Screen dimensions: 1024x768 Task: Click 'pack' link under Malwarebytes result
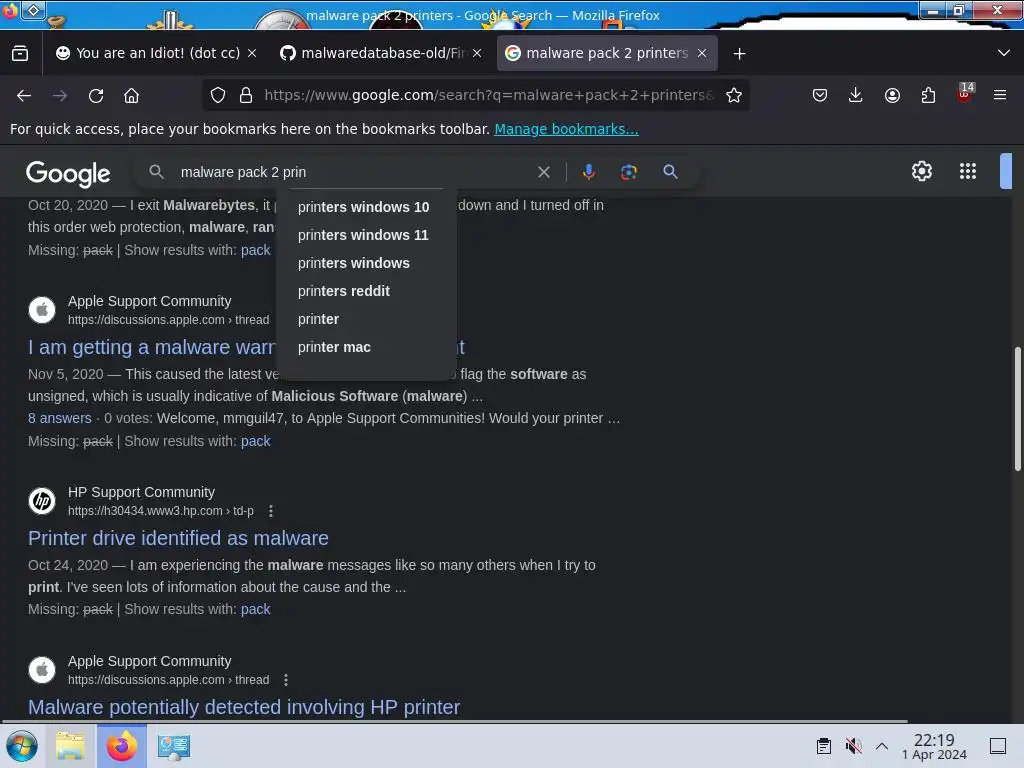255,250
